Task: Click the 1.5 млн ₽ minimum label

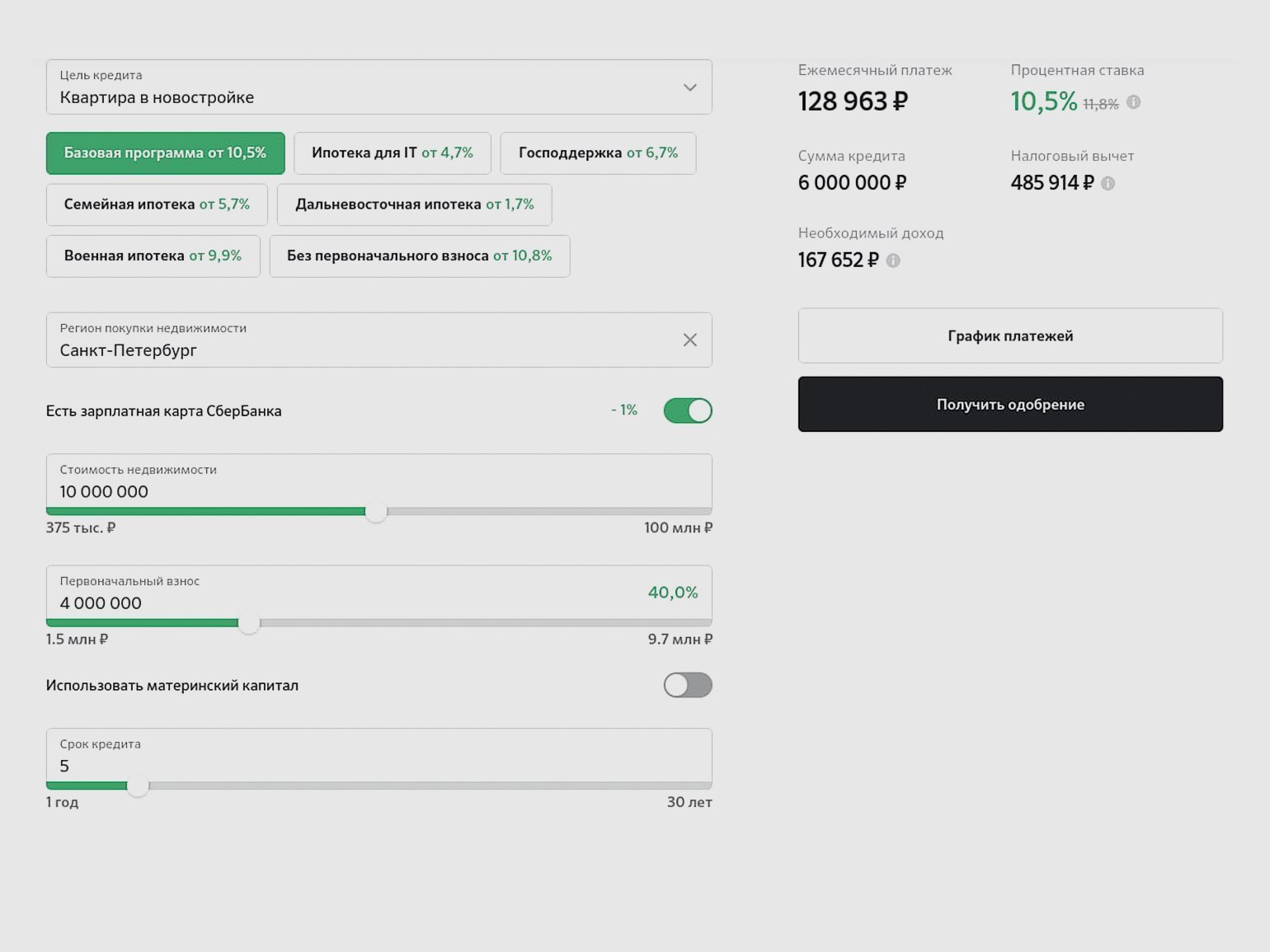Action: (78, 639)
